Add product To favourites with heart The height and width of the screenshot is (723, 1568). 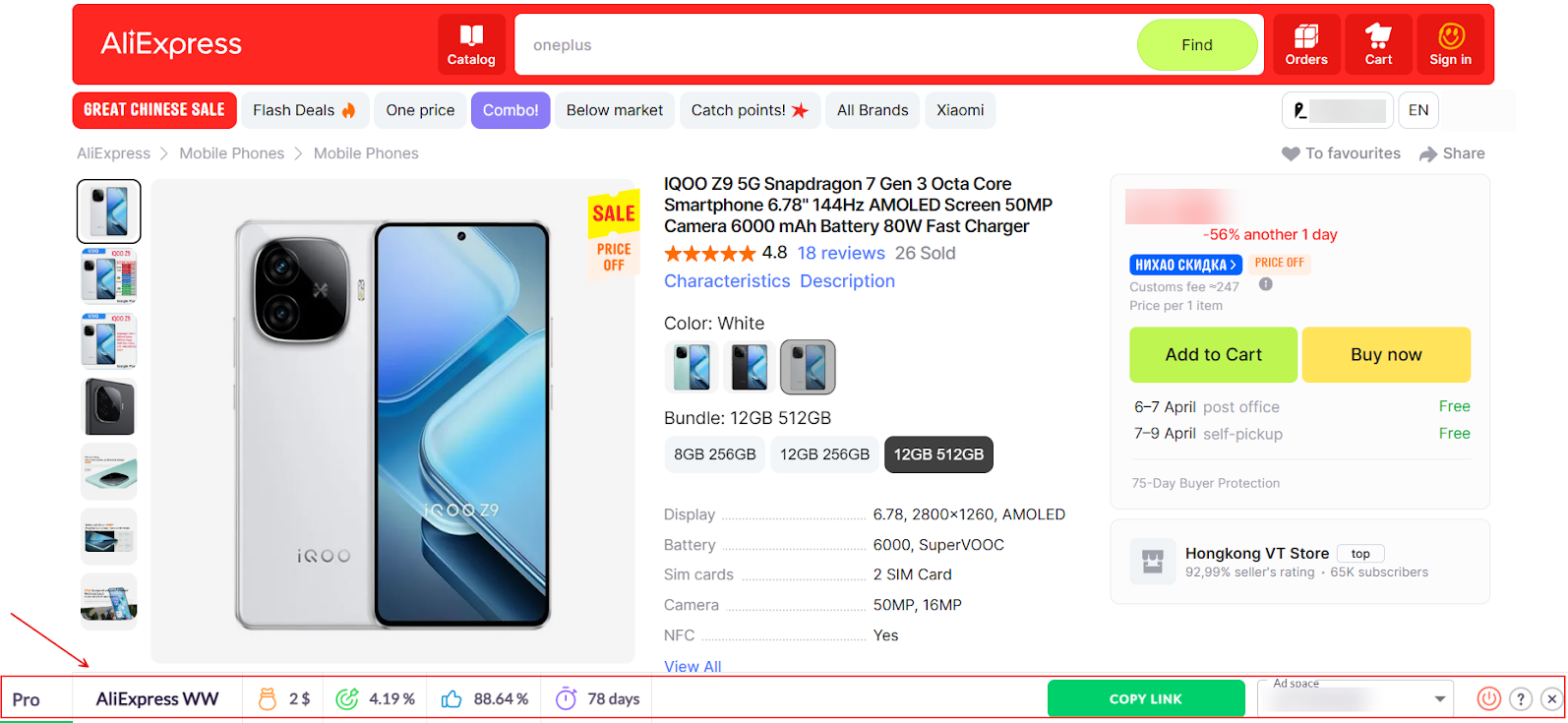pyautogui.click(x=1341, y=153)
